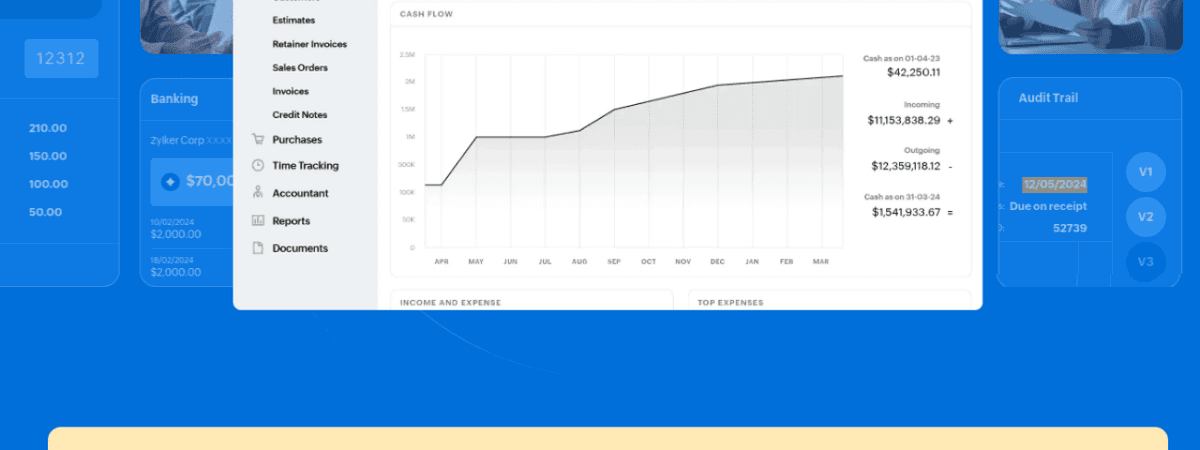Click the Accountant person icon

258,193
